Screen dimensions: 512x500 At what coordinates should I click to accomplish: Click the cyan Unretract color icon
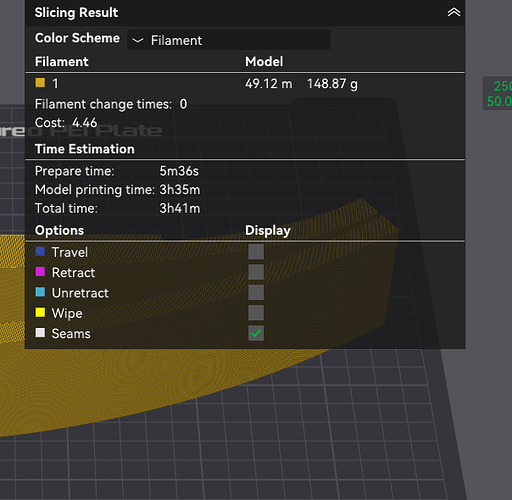(x=40, y=292)
